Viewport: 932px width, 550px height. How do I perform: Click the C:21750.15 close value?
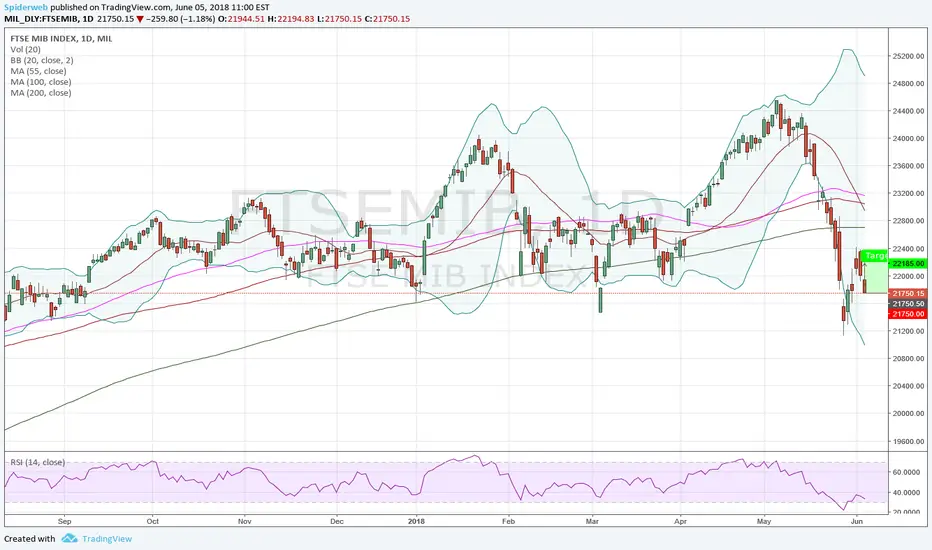tap(387, 18)
